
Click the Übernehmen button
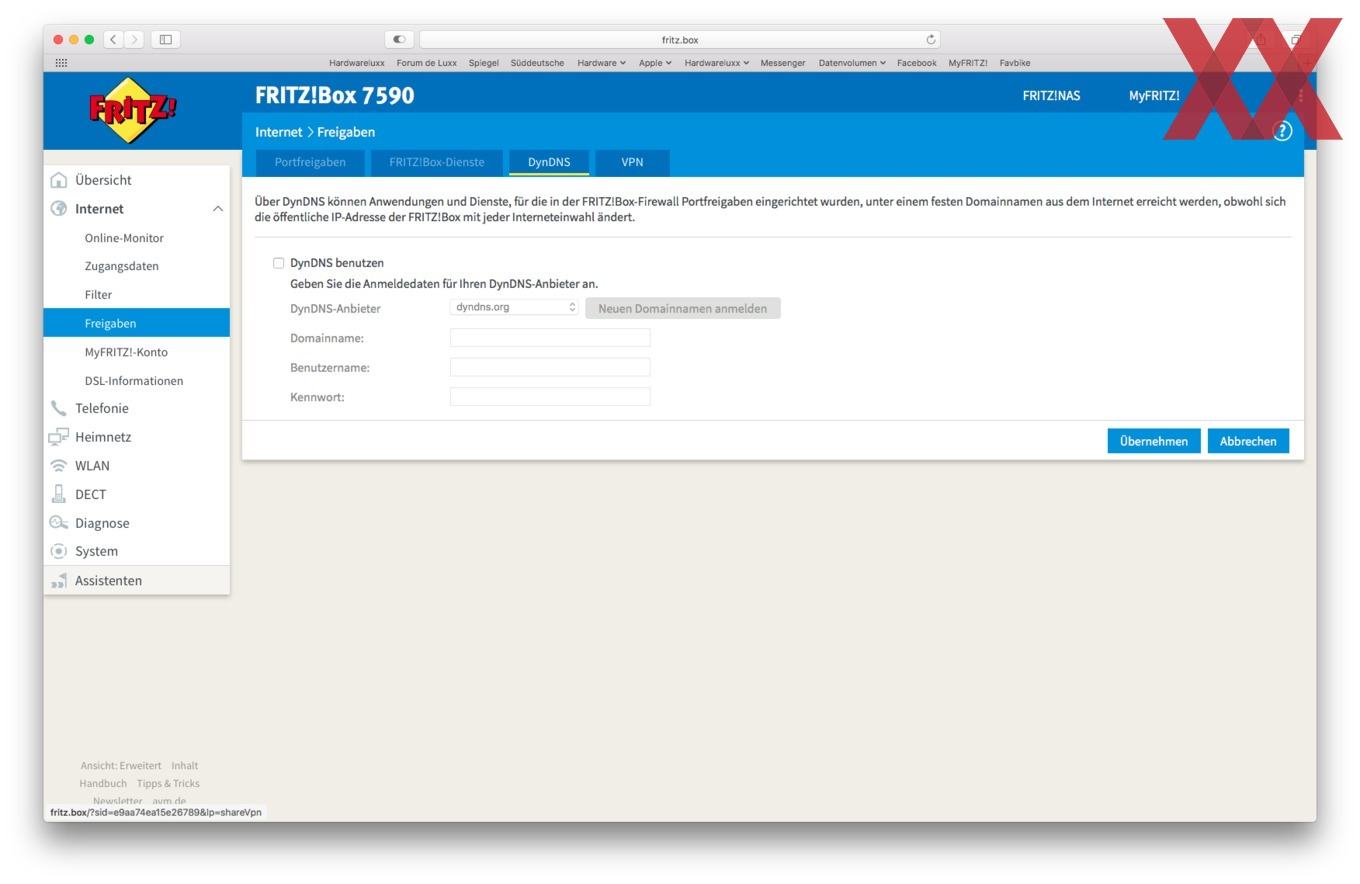(1154, 441)
